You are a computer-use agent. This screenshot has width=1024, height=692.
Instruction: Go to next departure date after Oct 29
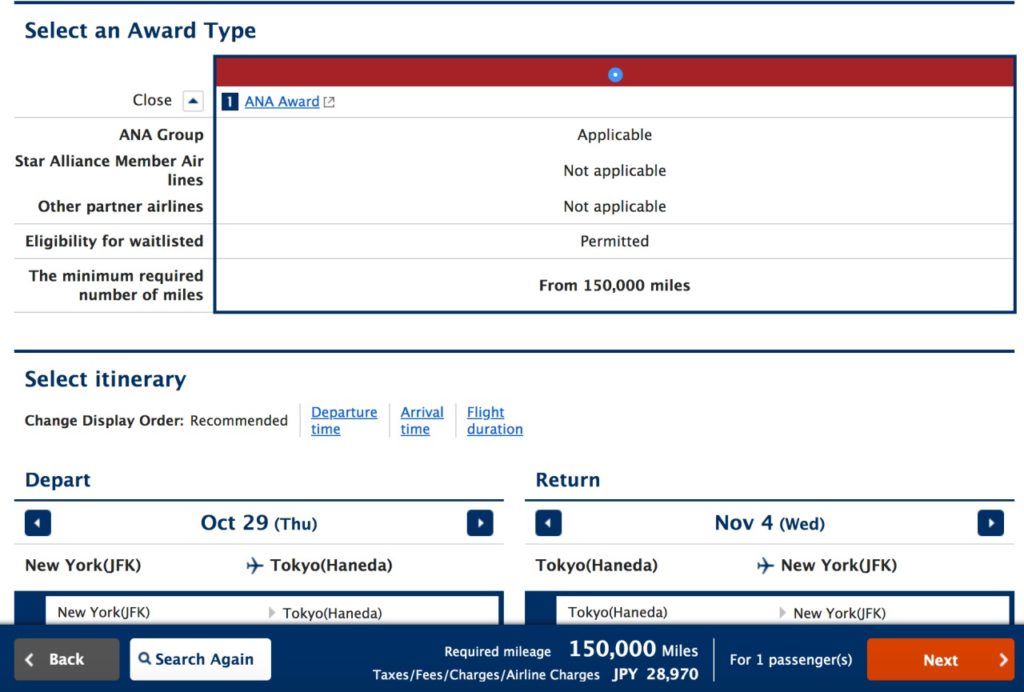point(480,523)
